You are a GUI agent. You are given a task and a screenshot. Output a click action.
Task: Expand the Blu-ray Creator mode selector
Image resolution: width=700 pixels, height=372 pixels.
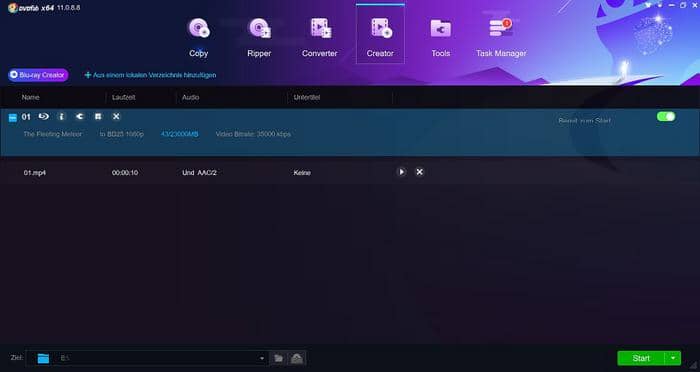pyautogui.click(x=38, y=75)
